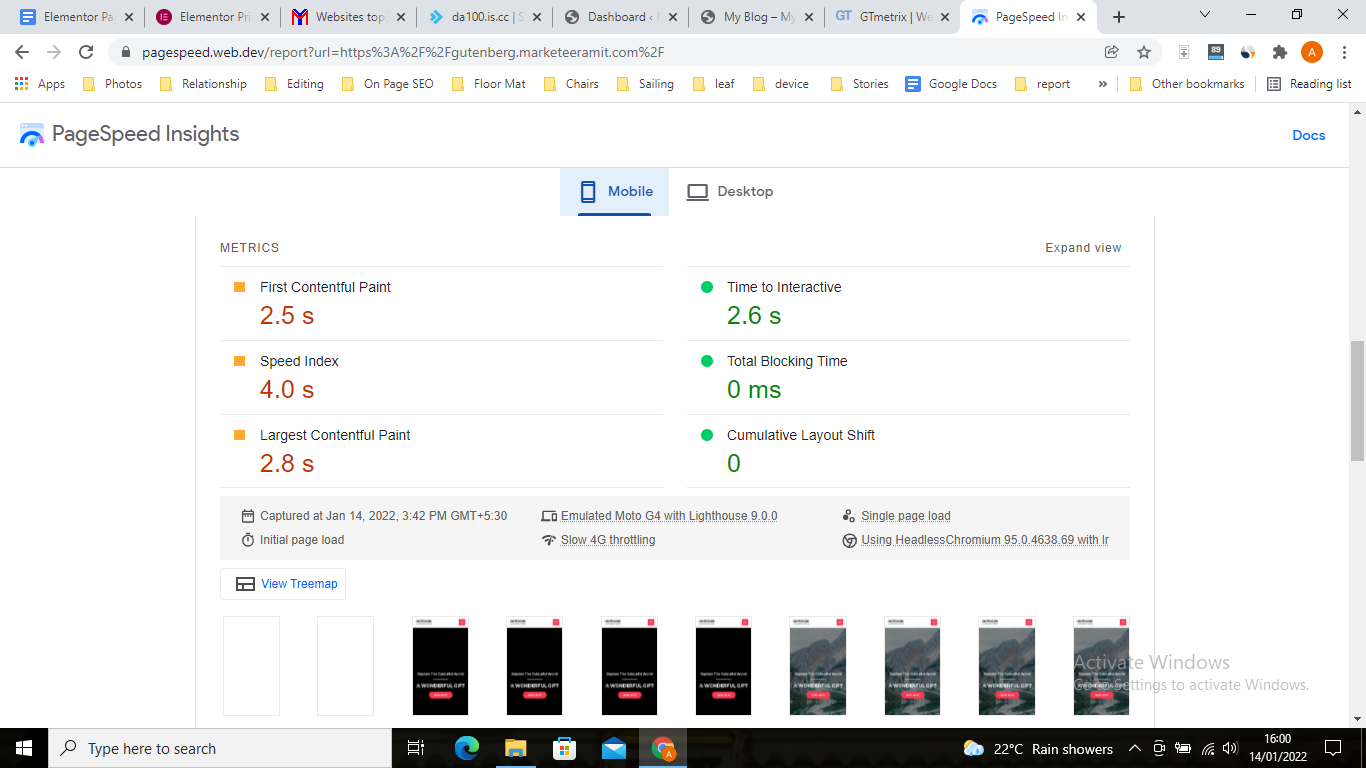Image resolution: width=1366 pixels, height=768 pixels.
Task: Click the volume speaker icon in tray
Action: click(x=1230, y=748)
